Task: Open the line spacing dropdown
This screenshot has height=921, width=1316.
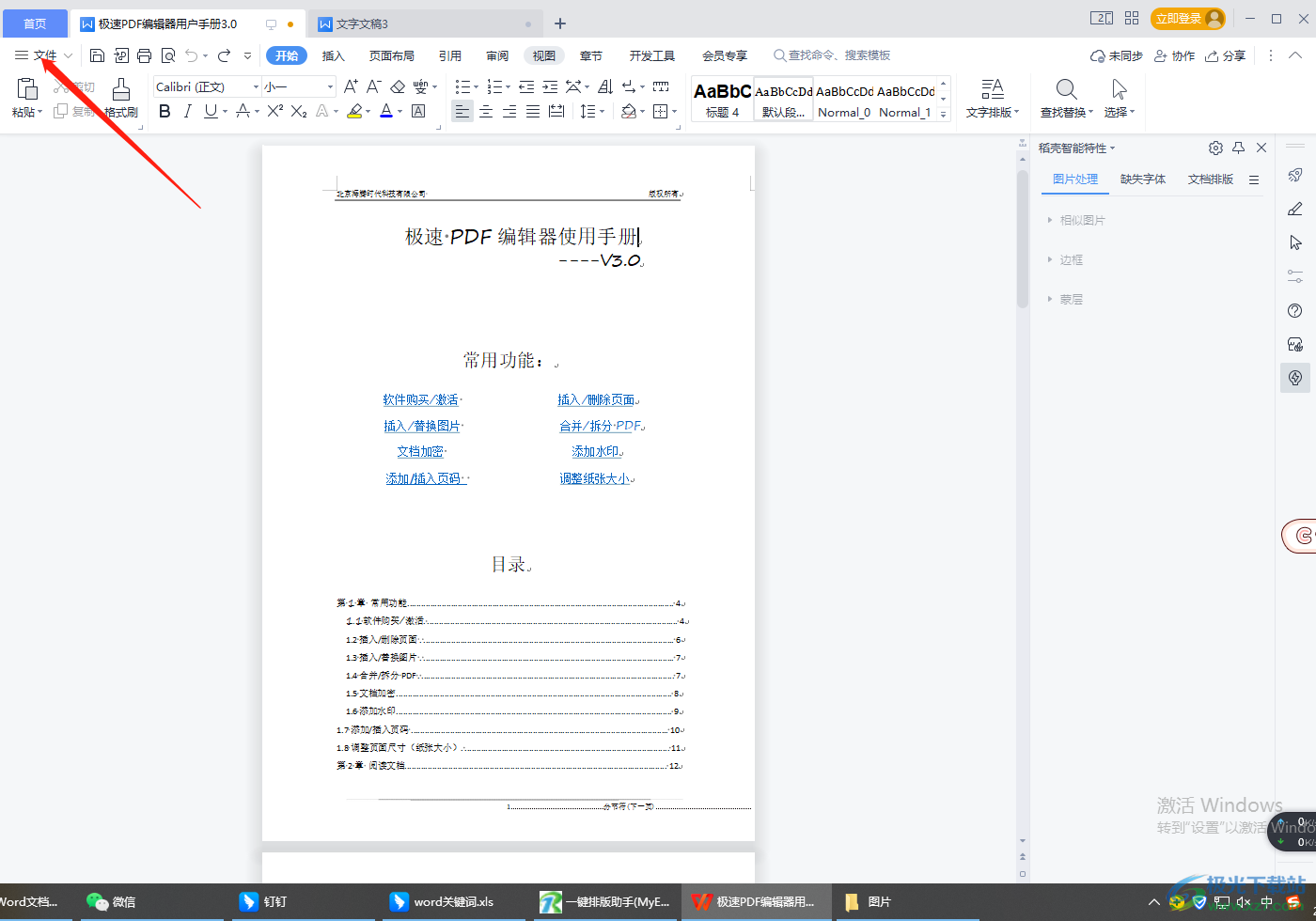Action: point(603,111)
